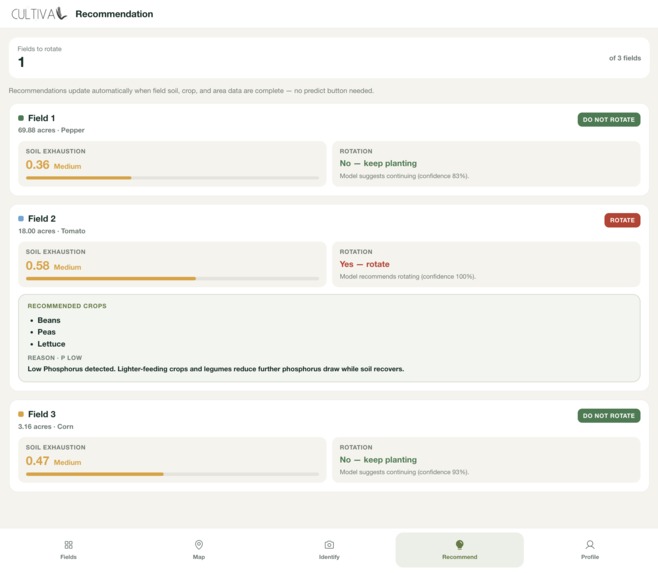Click the Recommendation page heading

[x=114, y=14]
